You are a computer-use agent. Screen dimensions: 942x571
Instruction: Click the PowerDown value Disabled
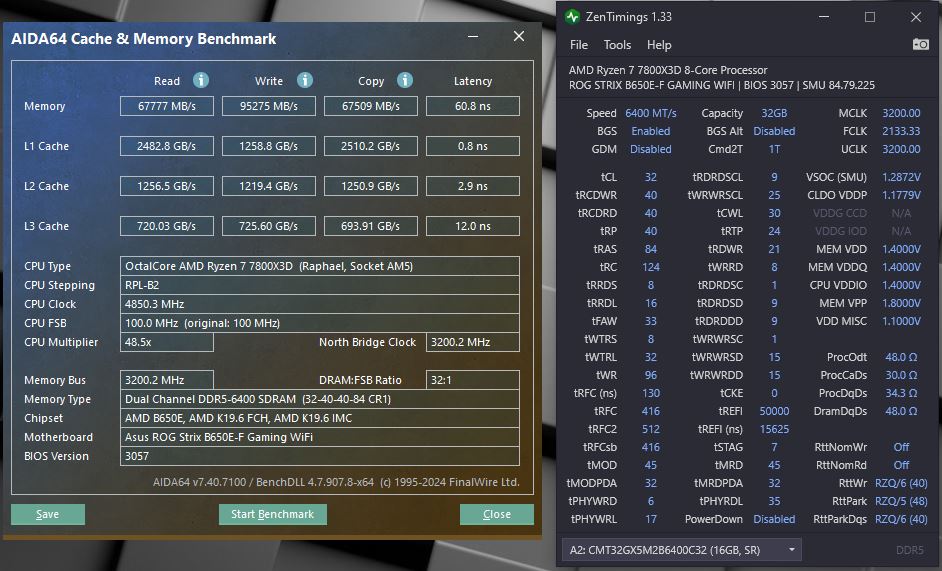pyautogui.click(x=774, y=519)
